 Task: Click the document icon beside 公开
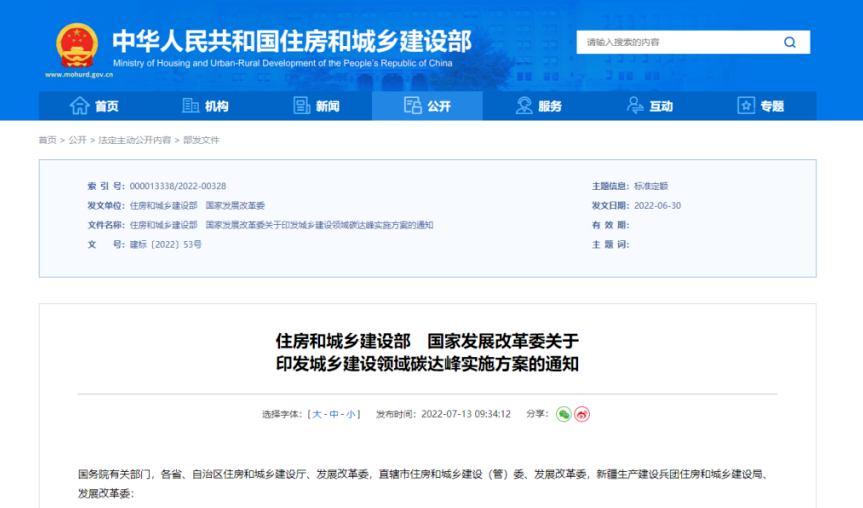coord(412,105)
